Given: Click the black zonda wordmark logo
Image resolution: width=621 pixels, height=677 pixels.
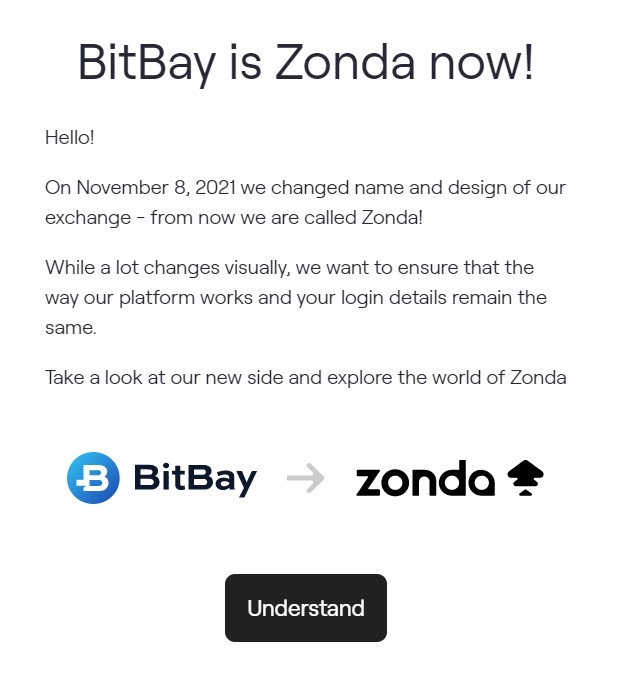Looking at the screenshot, I should (x=425, y=478).
